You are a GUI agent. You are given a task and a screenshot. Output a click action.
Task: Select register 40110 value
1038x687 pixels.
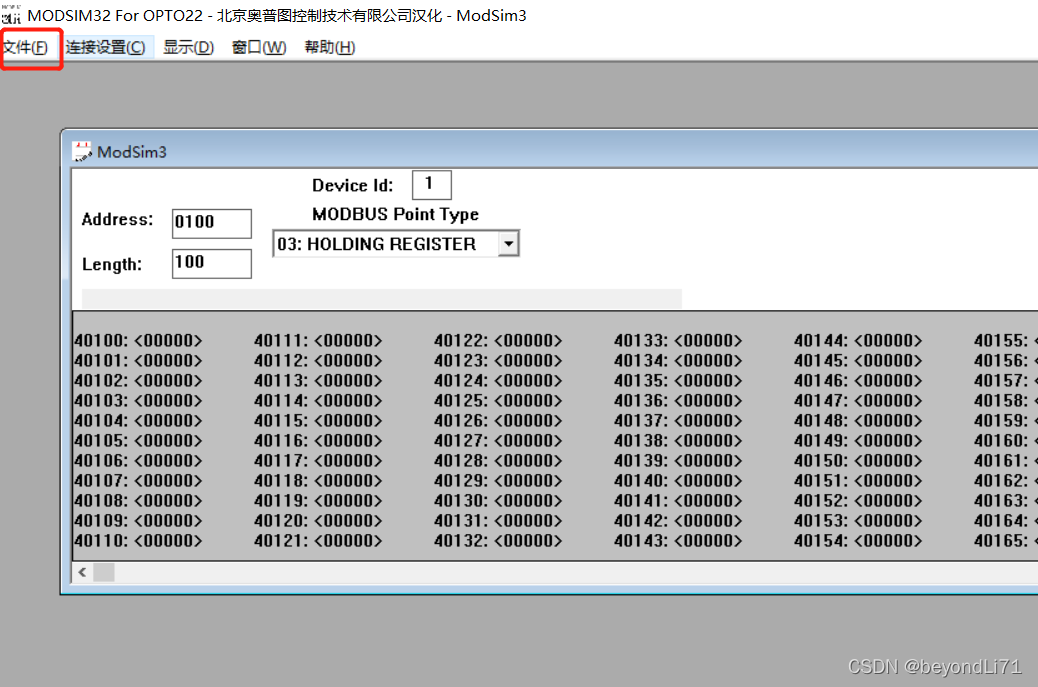(168, 541)
